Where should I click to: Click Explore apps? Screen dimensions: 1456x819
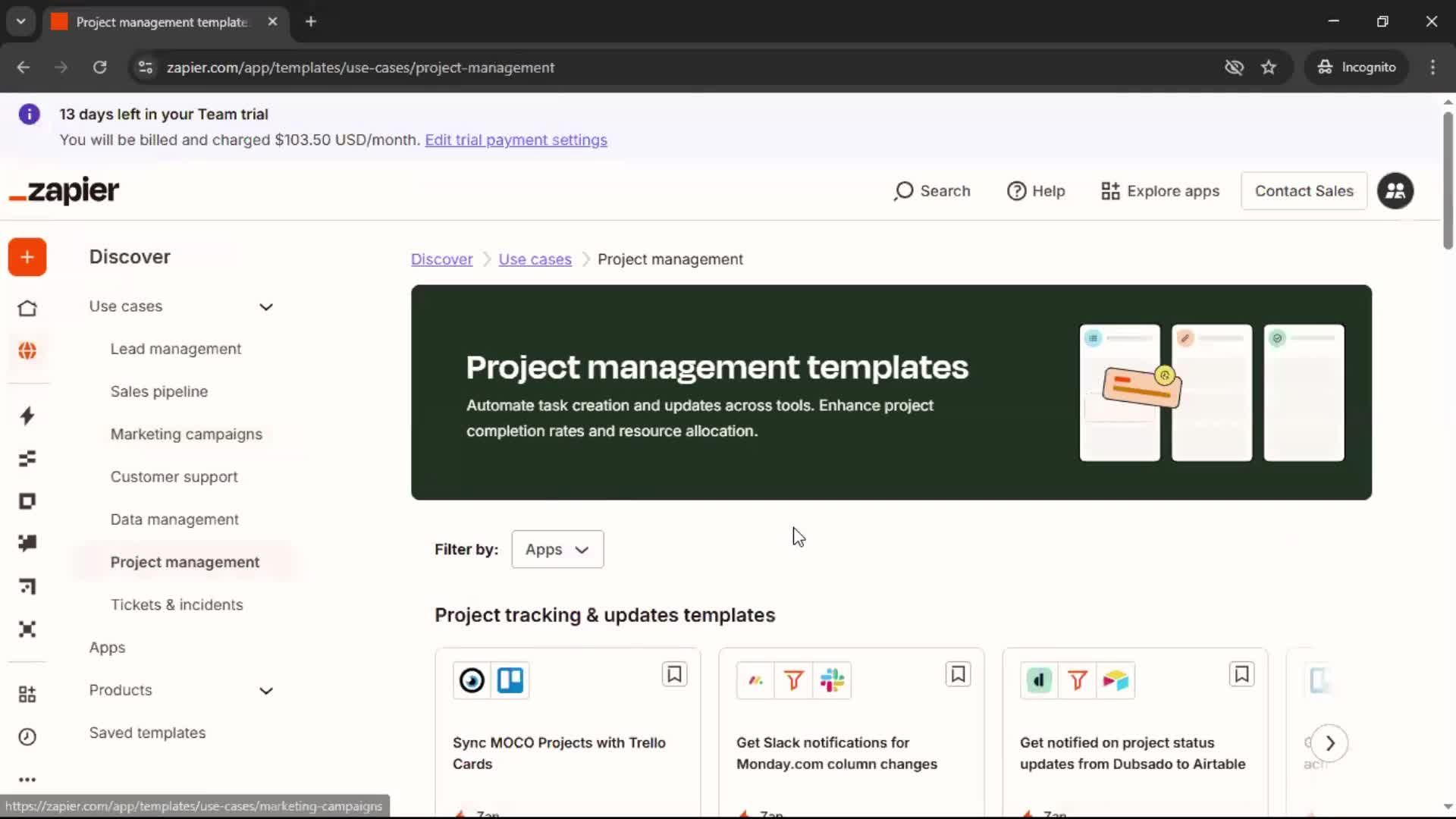point(1160,191)
